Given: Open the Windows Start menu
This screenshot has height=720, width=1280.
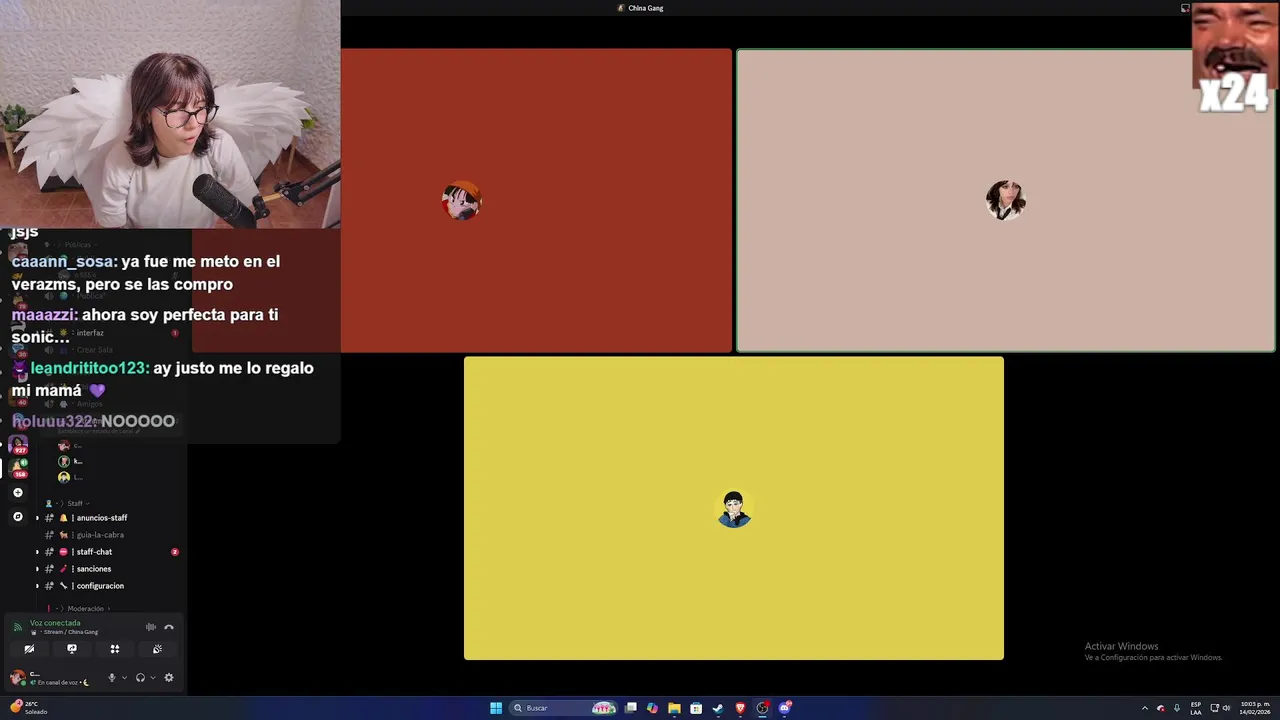Looking at the screenshot, I should [496, 708].
